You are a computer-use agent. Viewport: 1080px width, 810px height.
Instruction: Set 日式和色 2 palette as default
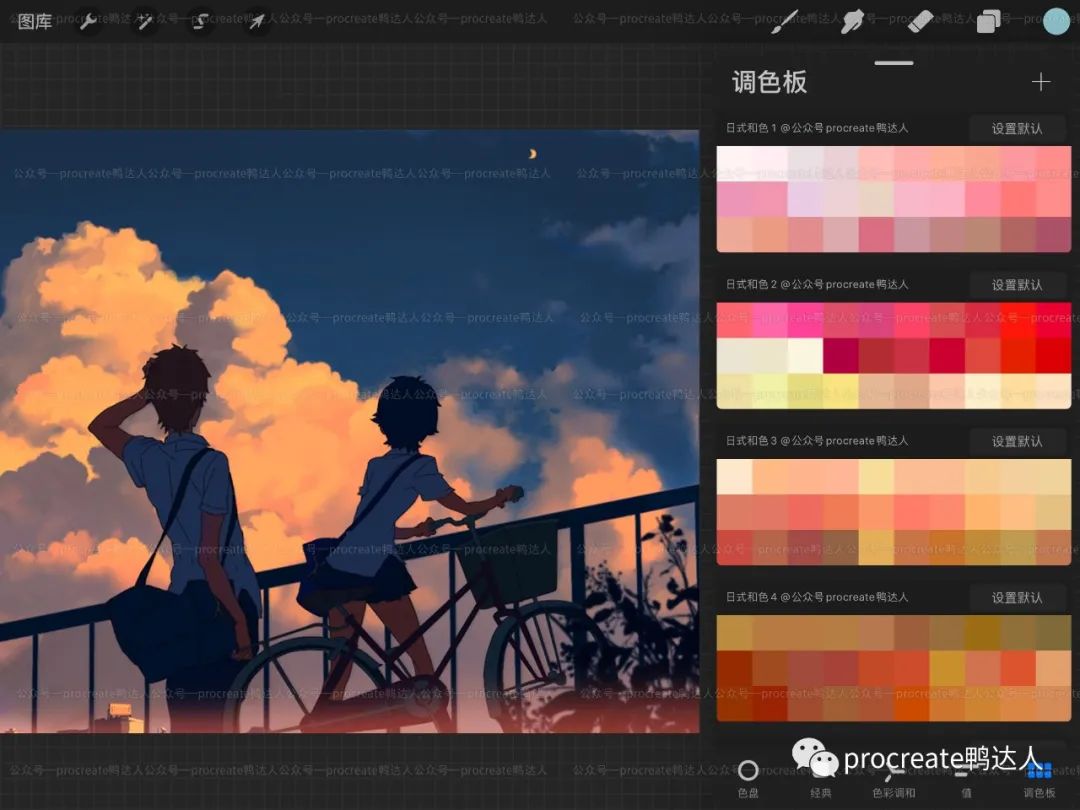click(x=1017, y=284)
